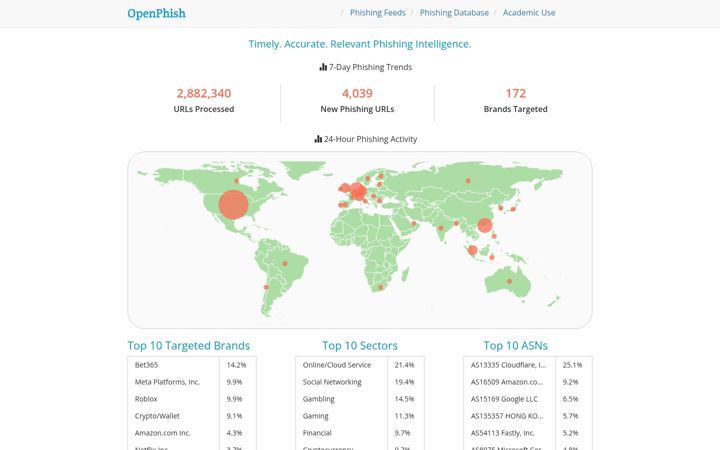Open the Phishing Database link

(x=454, y=13)
